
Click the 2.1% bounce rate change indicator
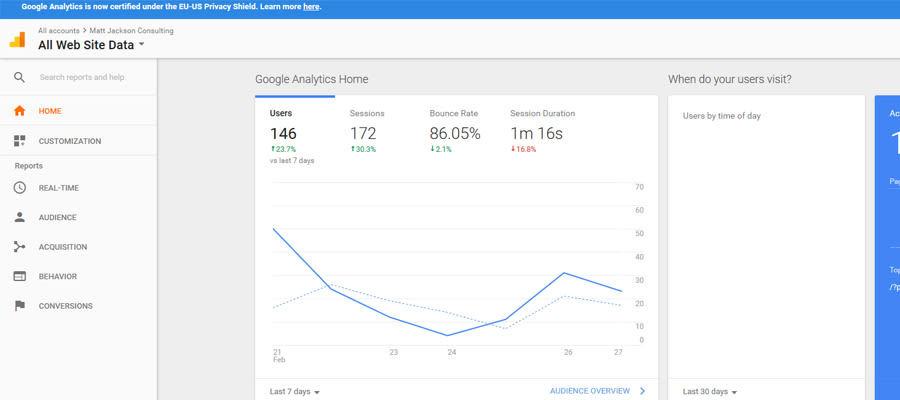tap(441, 149)
